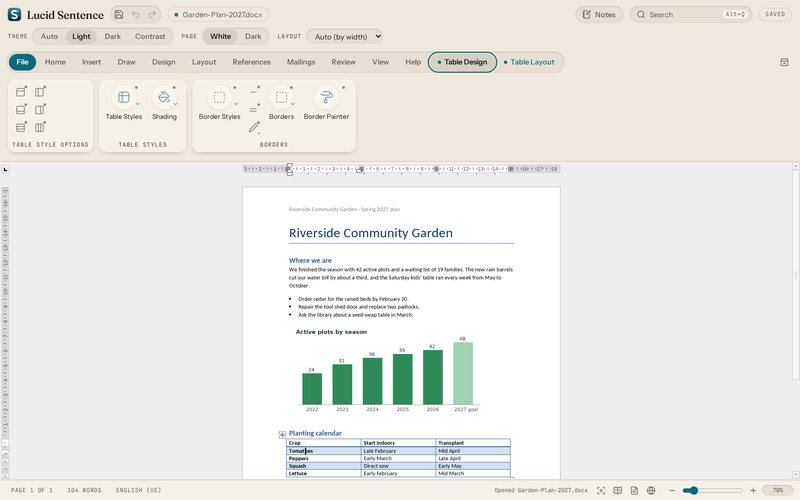Screen dimensions: 800x500
Task: Click the Search magnifier icon
Action: [641, 14]
